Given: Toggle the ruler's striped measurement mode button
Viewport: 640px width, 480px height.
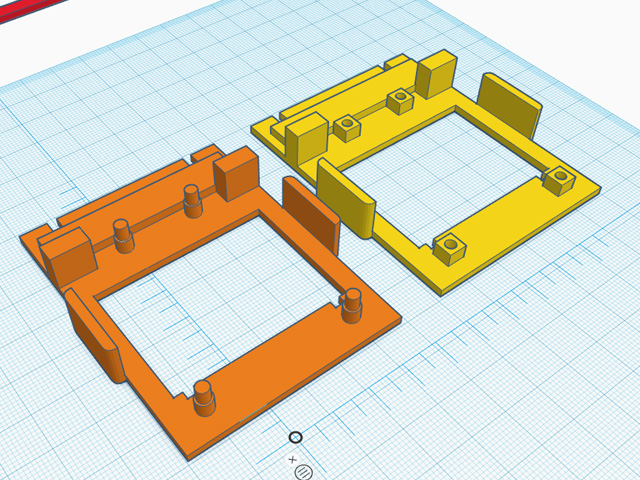Looking at the screenshot, I should pyautogui.click(x=304, y=472).
